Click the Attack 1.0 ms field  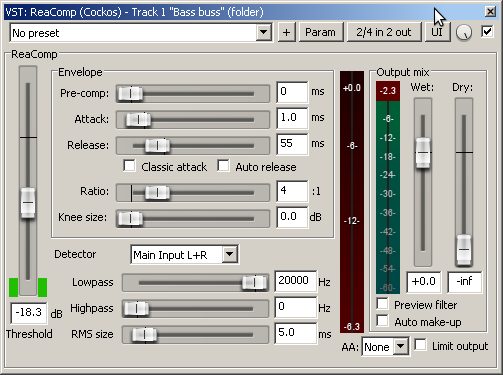click(292, 118)
